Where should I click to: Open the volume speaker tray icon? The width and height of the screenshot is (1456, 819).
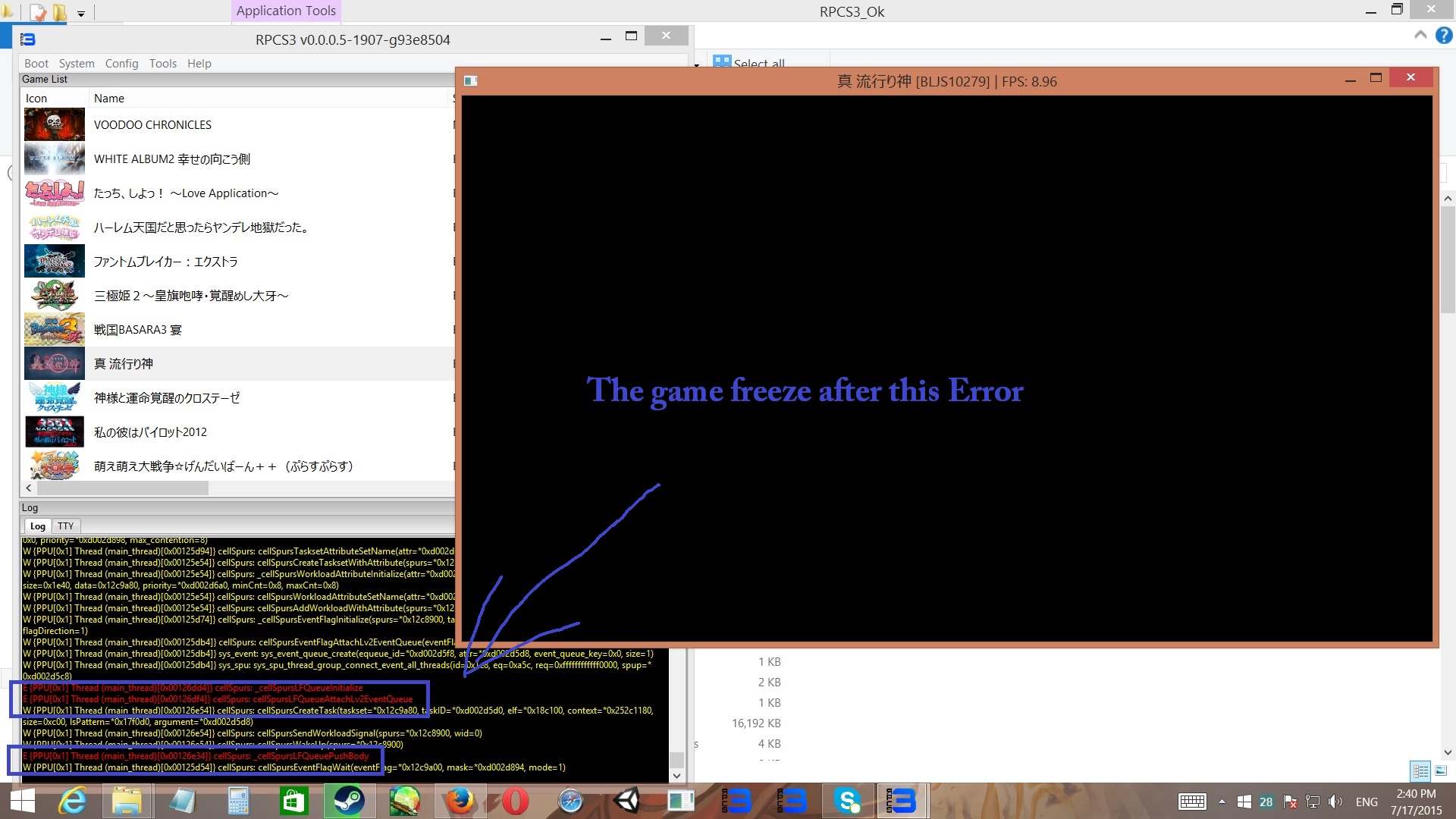1335,802
